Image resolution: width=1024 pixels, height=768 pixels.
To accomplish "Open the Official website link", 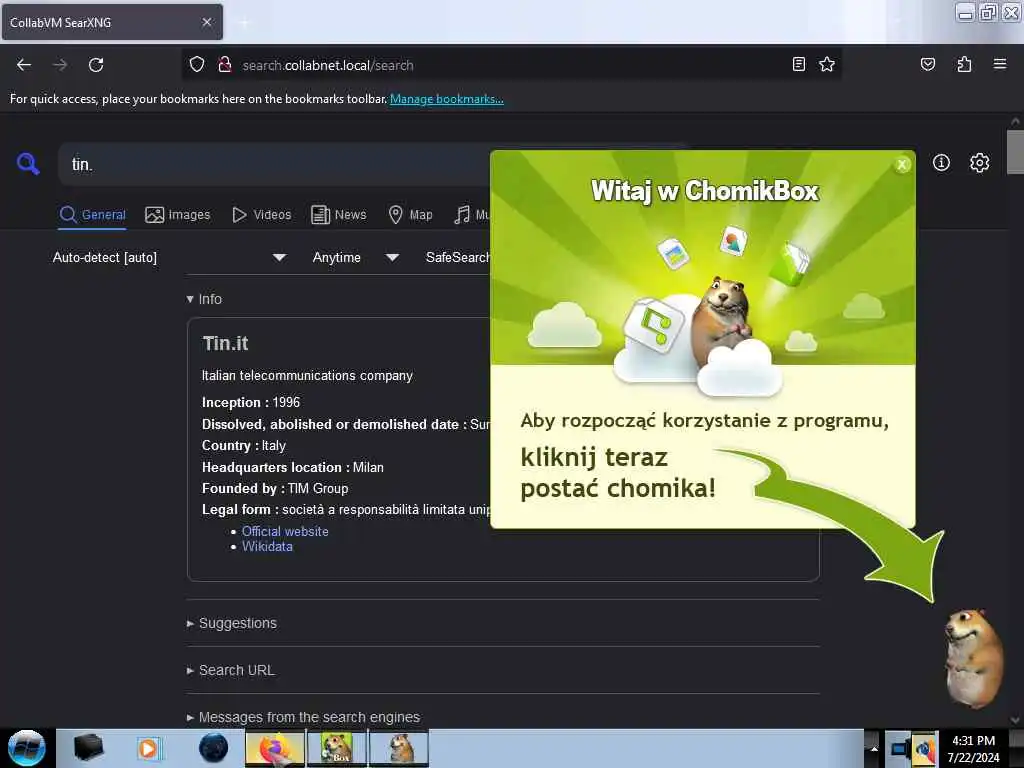I will pos(285,532).
